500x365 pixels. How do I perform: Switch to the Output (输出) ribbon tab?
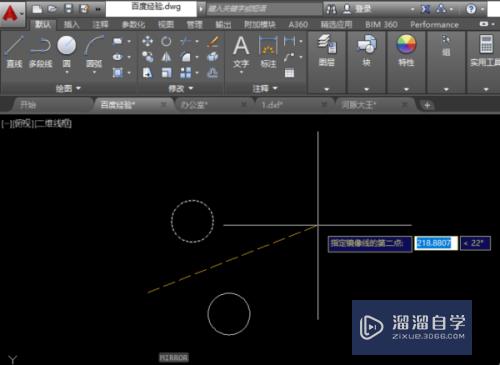tap(223, 25)
